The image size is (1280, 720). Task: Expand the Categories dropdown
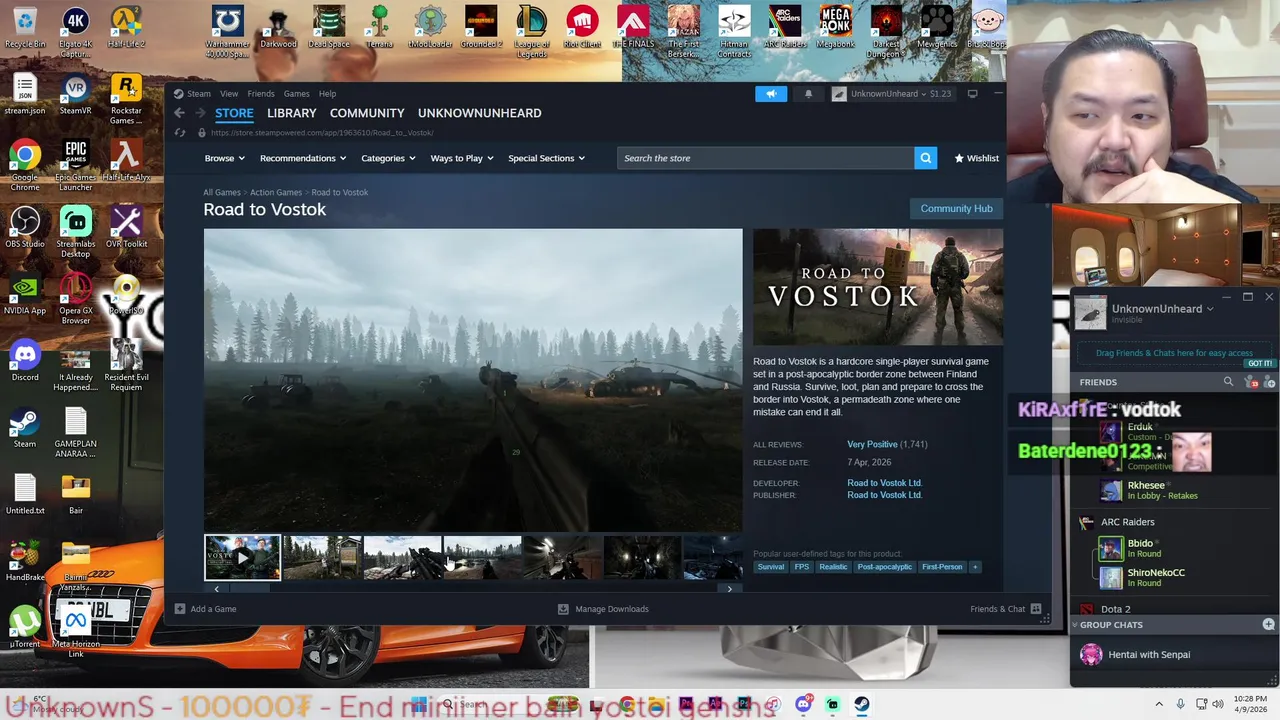388,158
